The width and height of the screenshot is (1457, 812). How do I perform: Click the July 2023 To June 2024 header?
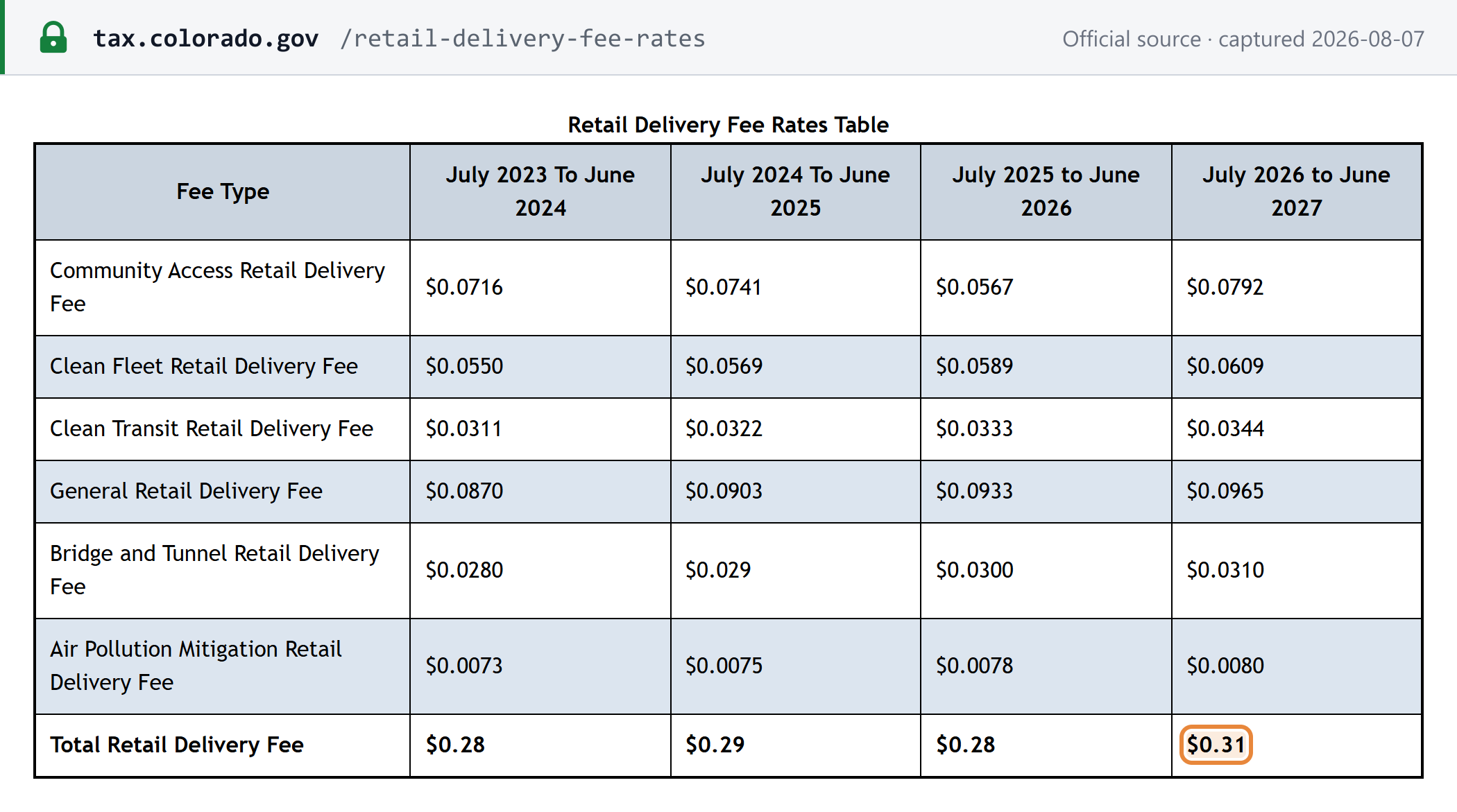[x=540, y=191]
